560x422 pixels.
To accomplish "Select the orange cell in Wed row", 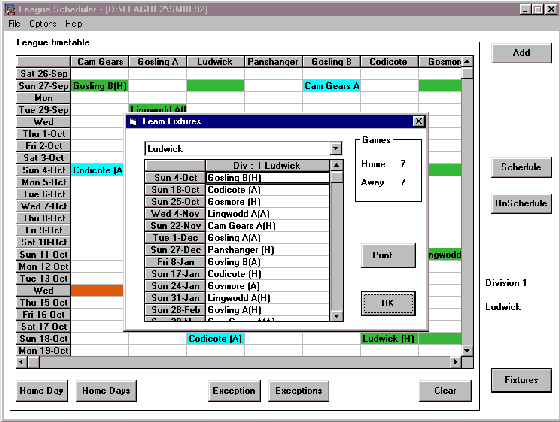I will point(97,291).
